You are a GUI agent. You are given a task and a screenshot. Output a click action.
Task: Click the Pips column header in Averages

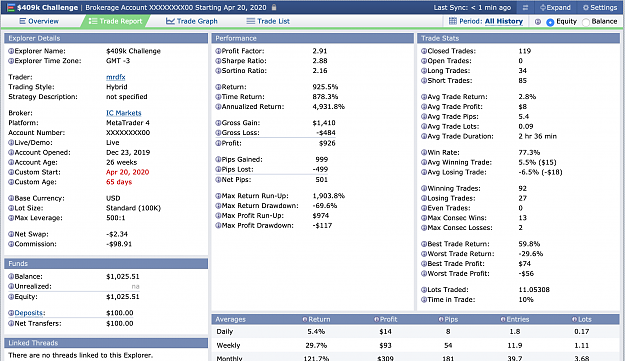tap(448, 319)
